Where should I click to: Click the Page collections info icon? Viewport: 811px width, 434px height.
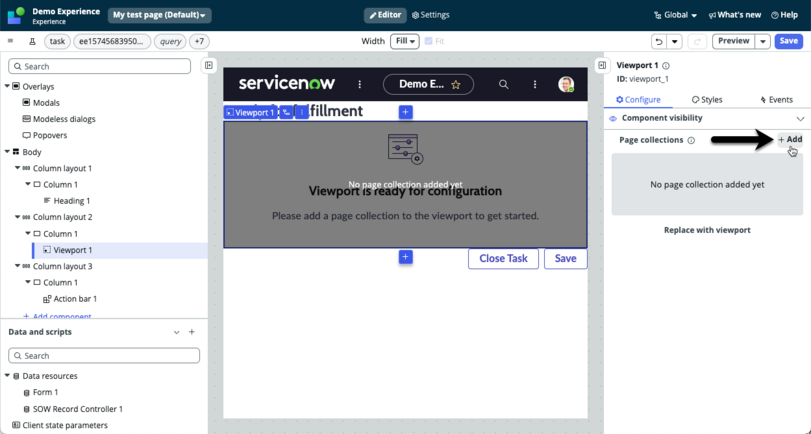coord(691,140)
